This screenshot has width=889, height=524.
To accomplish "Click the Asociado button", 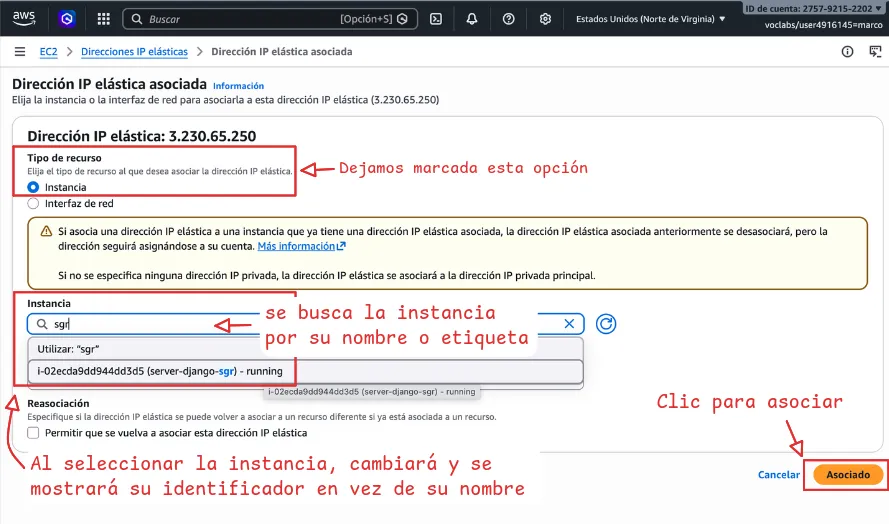I will click(848, 475).
